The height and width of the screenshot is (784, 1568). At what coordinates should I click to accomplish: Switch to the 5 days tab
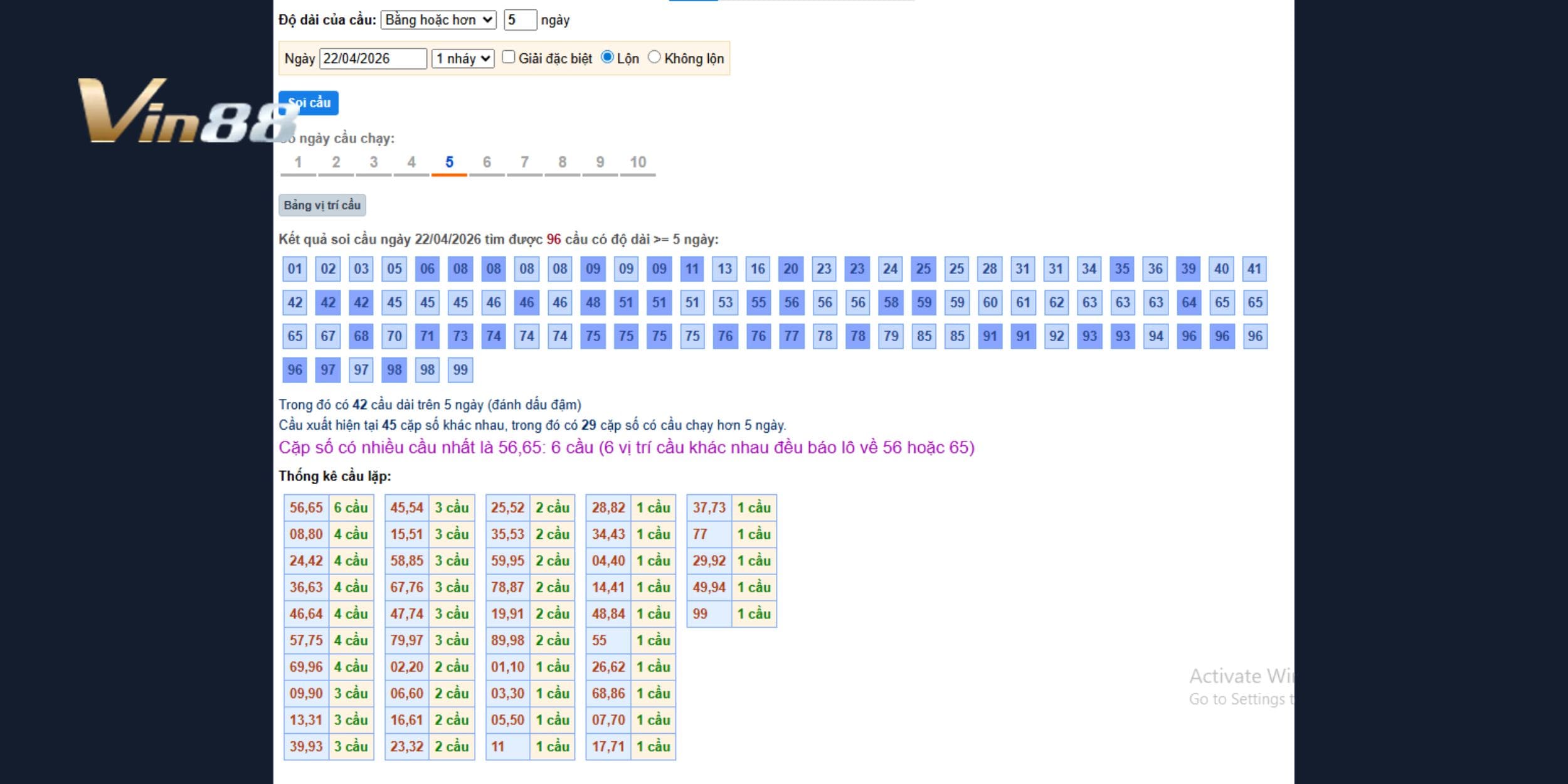click(449, 163)
